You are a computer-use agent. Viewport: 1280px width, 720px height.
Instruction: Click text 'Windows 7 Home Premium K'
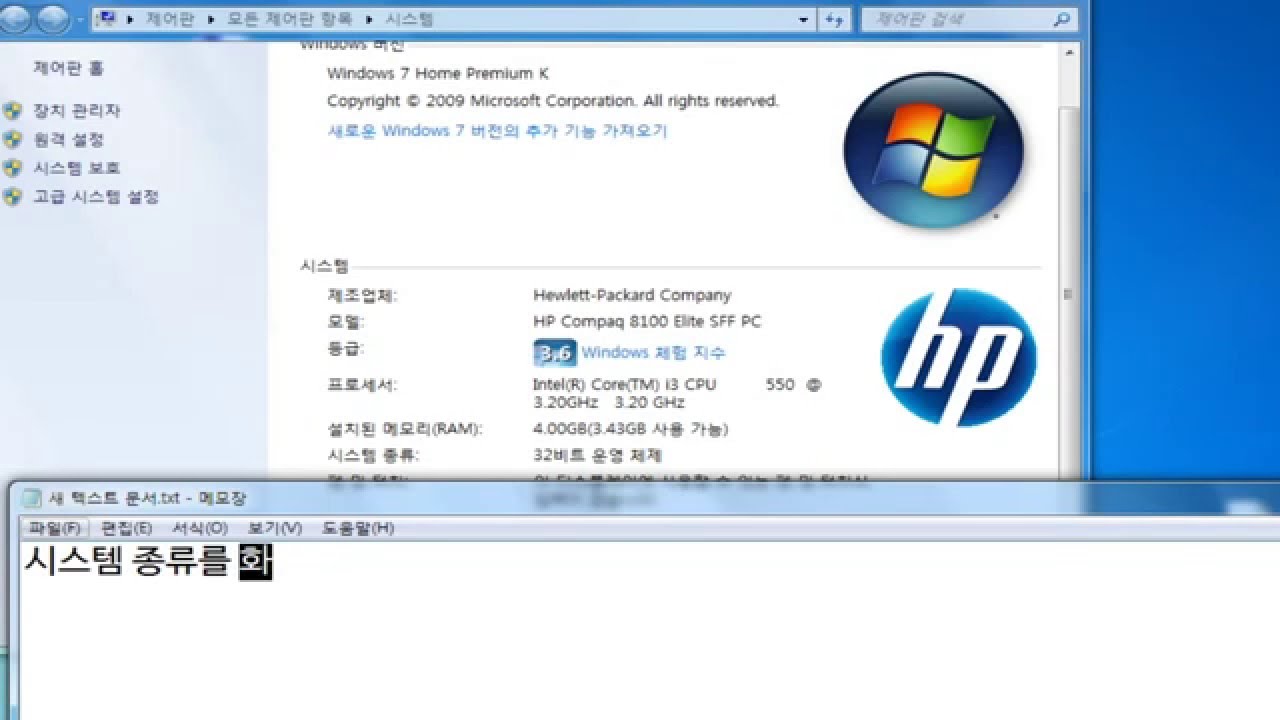pos(438,74)
